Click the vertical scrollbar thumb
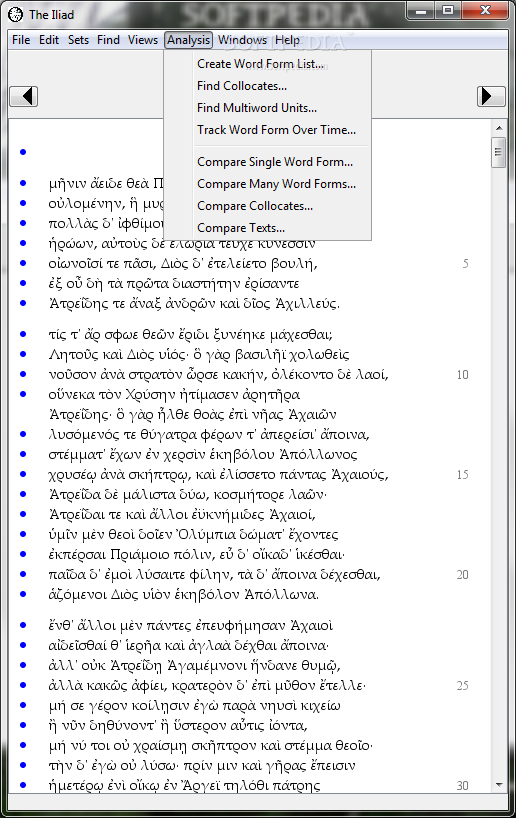 (x=499, y=152)
